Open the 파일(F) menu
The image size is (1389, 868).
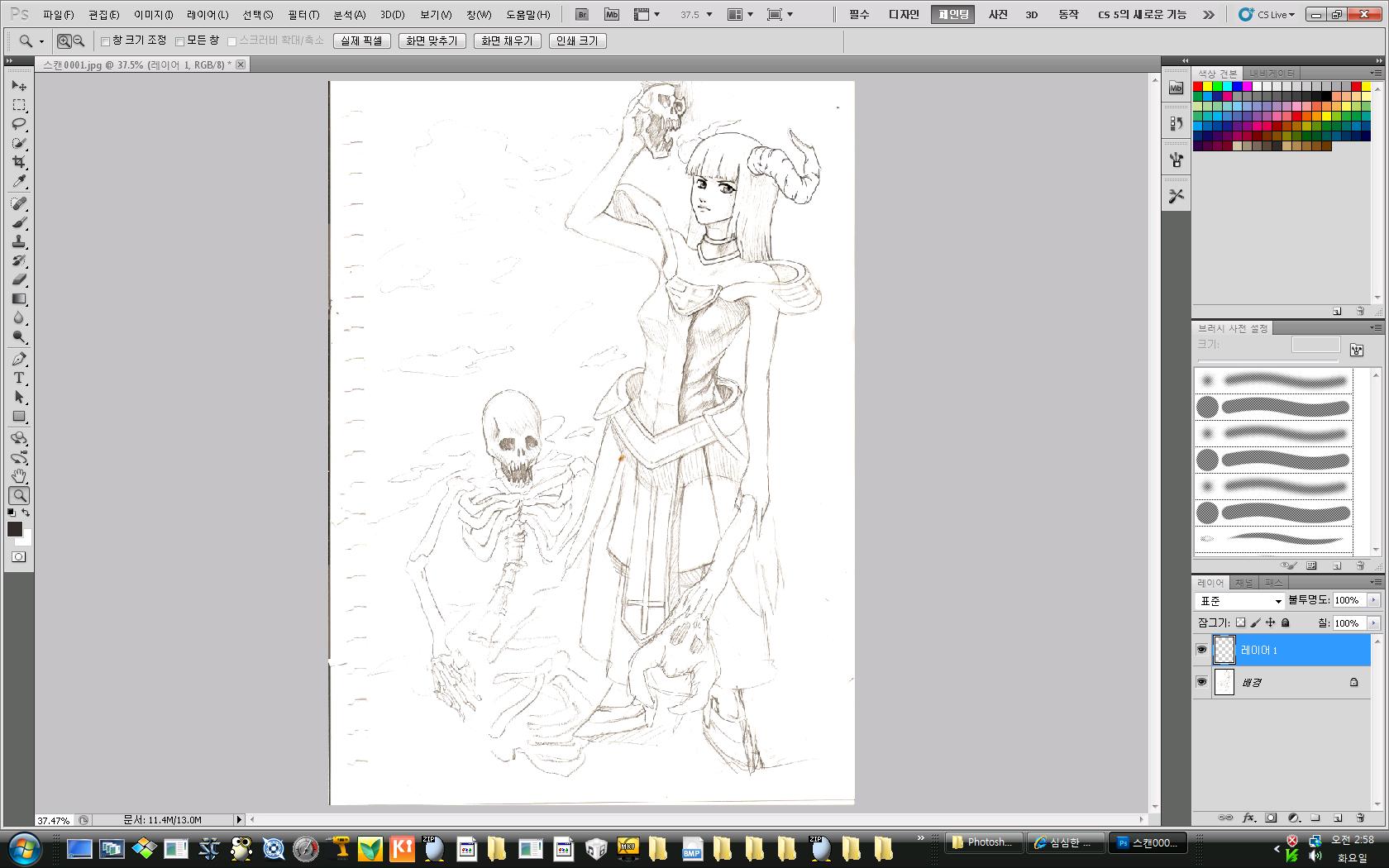click(58, 15)
